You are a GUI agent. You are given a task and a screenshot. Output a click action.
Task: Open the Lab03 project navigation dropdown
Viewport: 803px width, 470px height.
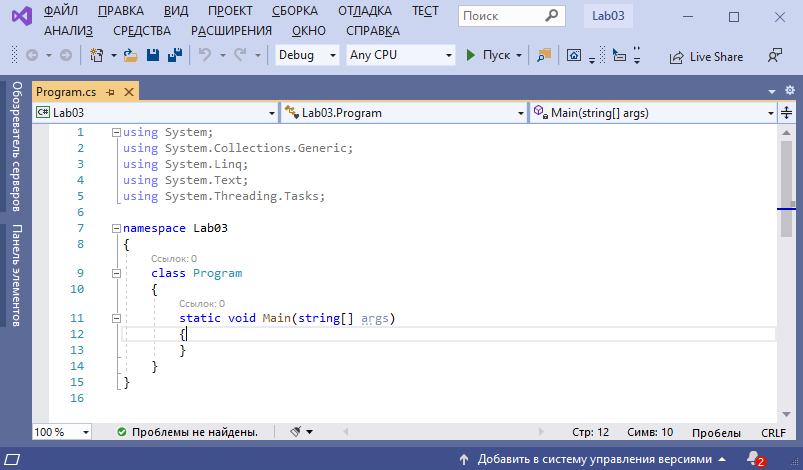[156, 113]
